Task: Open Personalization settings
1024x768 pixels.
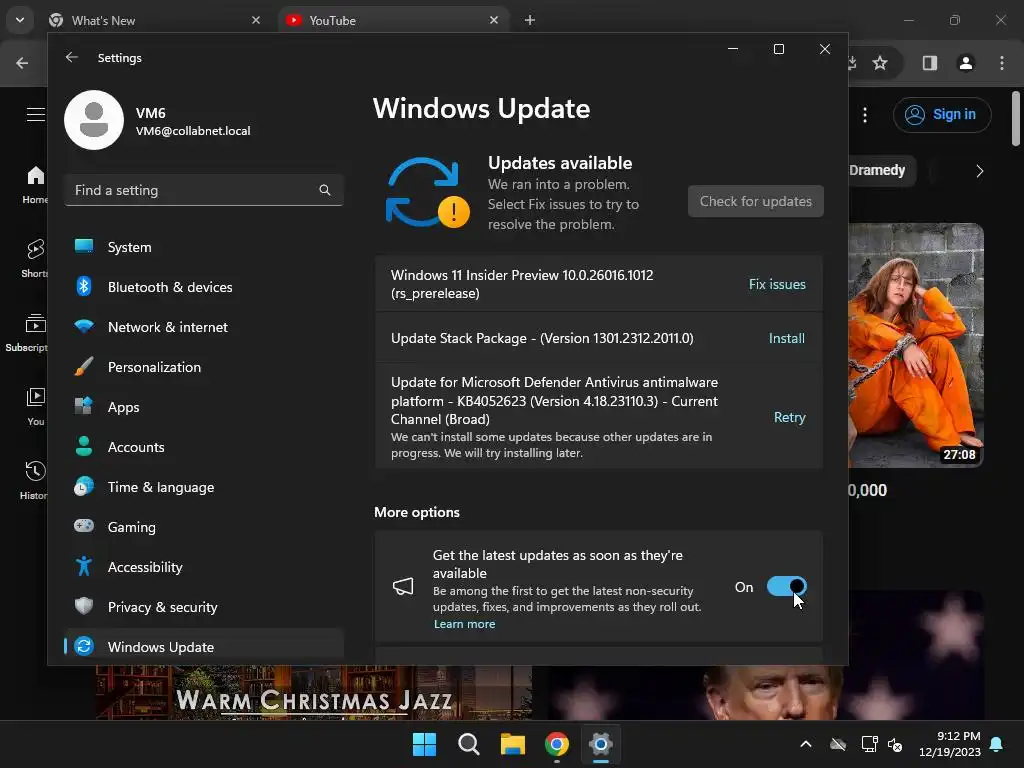Action: [204, 367]
